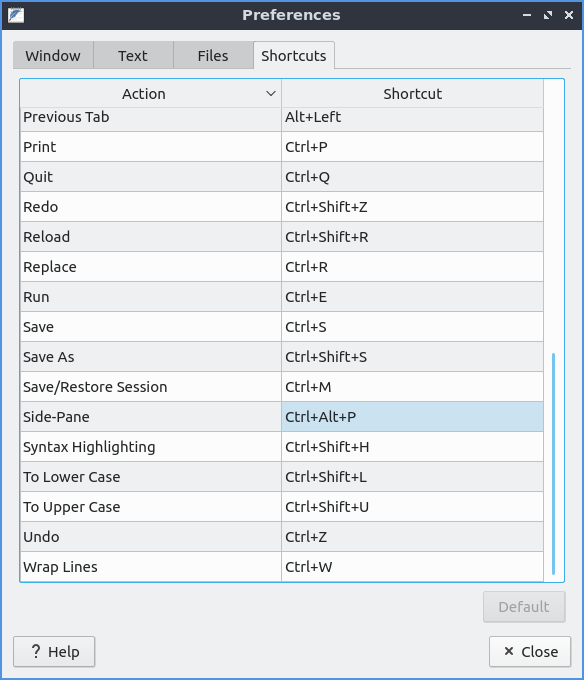Select the Ctrl+E shortcut for Run
The width and height of the screenshot is (584, 680).
click(412, 297)
